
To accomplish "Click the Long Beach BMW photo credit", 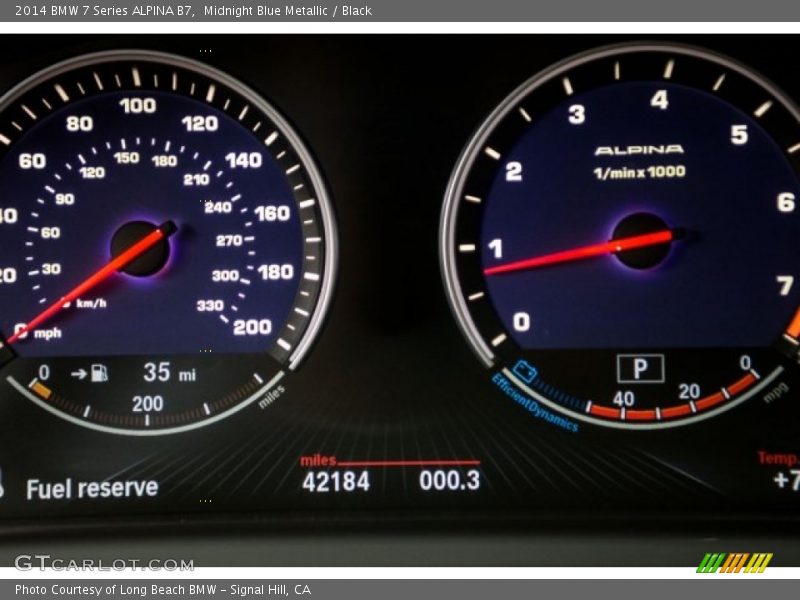I will (x=163, y=590).
